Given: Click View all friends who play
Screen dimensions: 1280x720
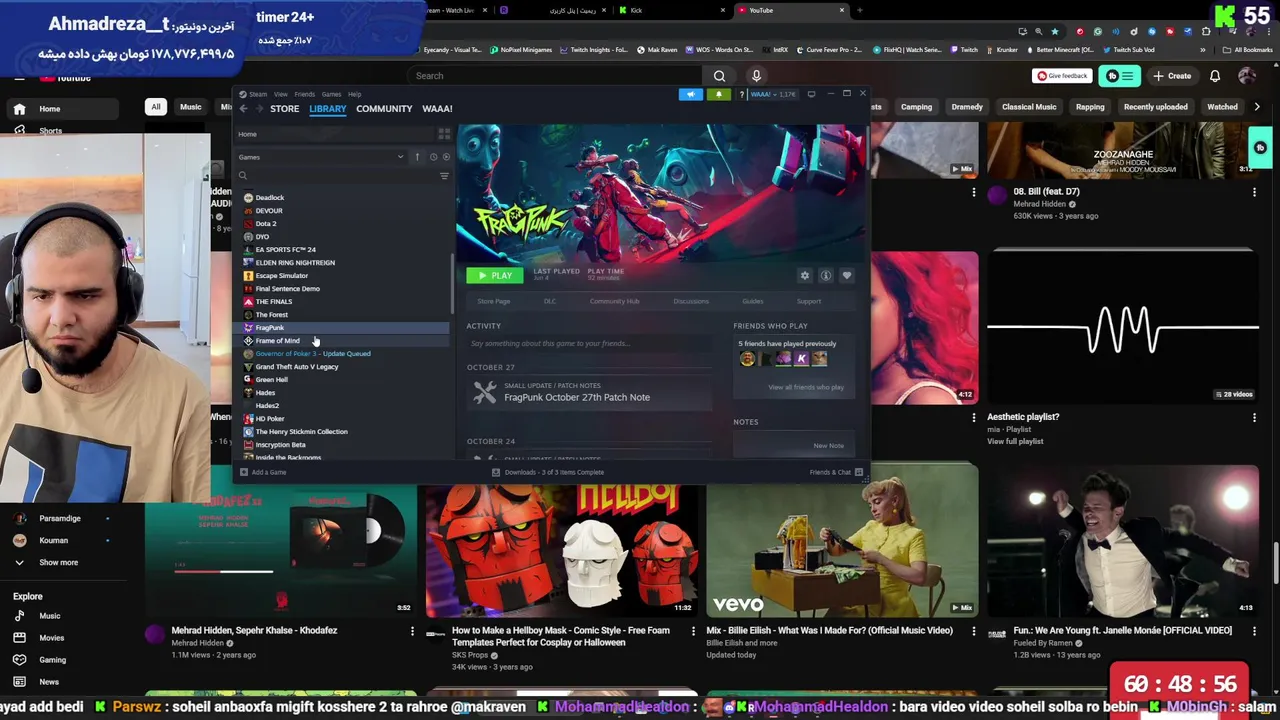Looking at the screenshot, I should (806, 387).
